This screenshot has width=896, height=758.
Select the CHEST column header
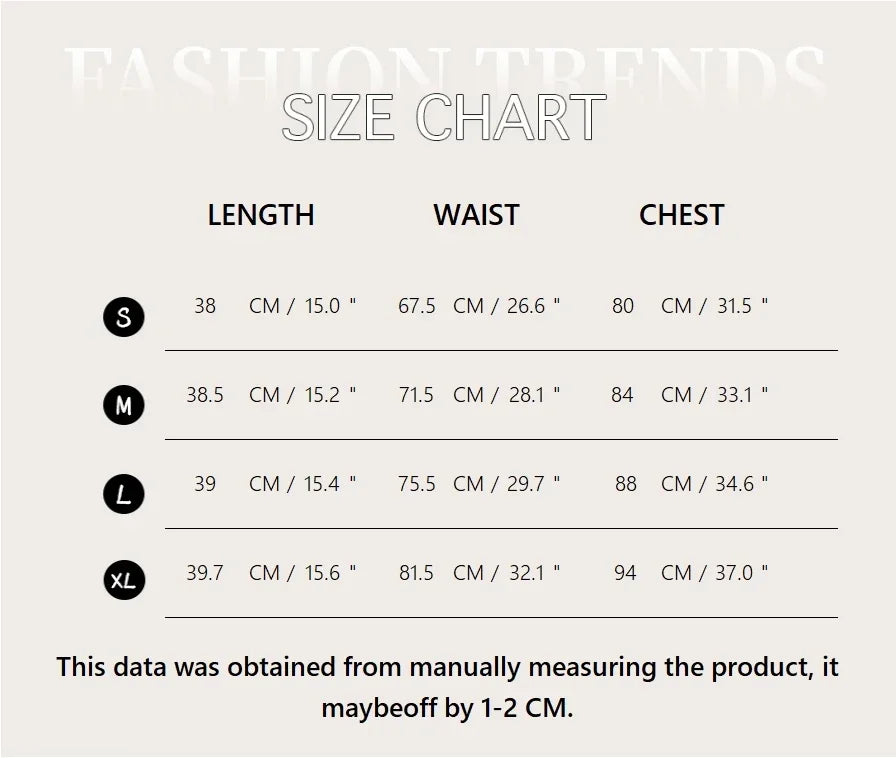pos(681,215)
